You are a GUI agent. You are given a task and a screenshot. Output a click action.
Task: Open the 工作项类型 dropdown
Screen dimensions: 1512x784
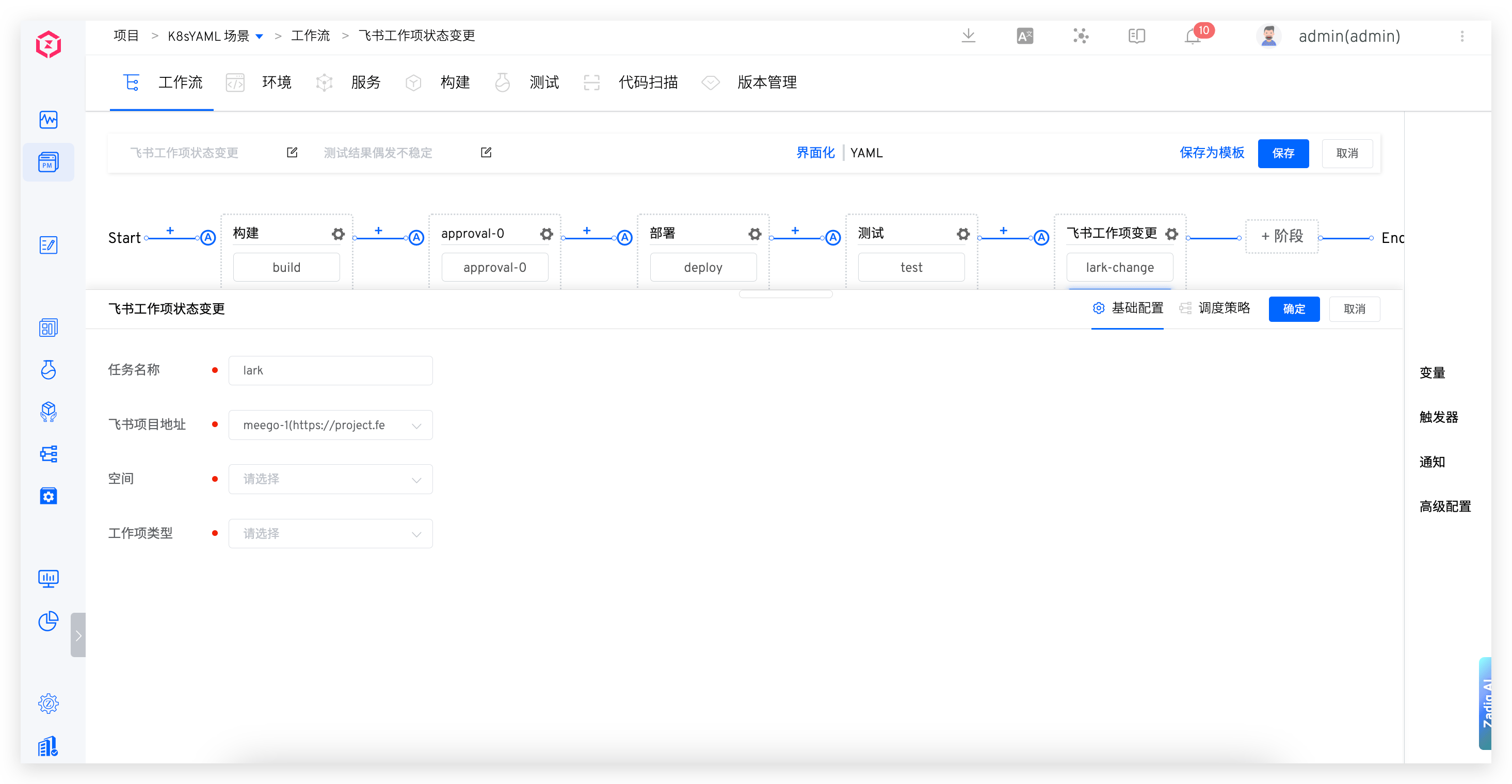(330, 533)
